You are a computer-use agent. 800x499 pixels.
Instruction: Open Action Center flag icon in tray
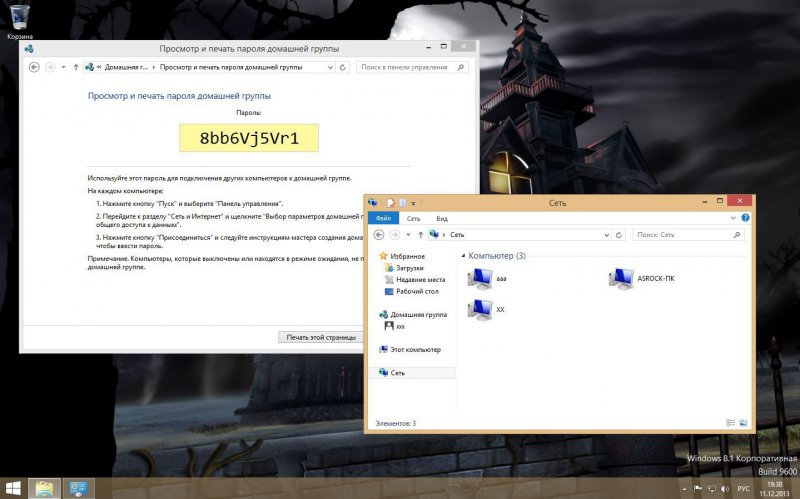(698, 489)
